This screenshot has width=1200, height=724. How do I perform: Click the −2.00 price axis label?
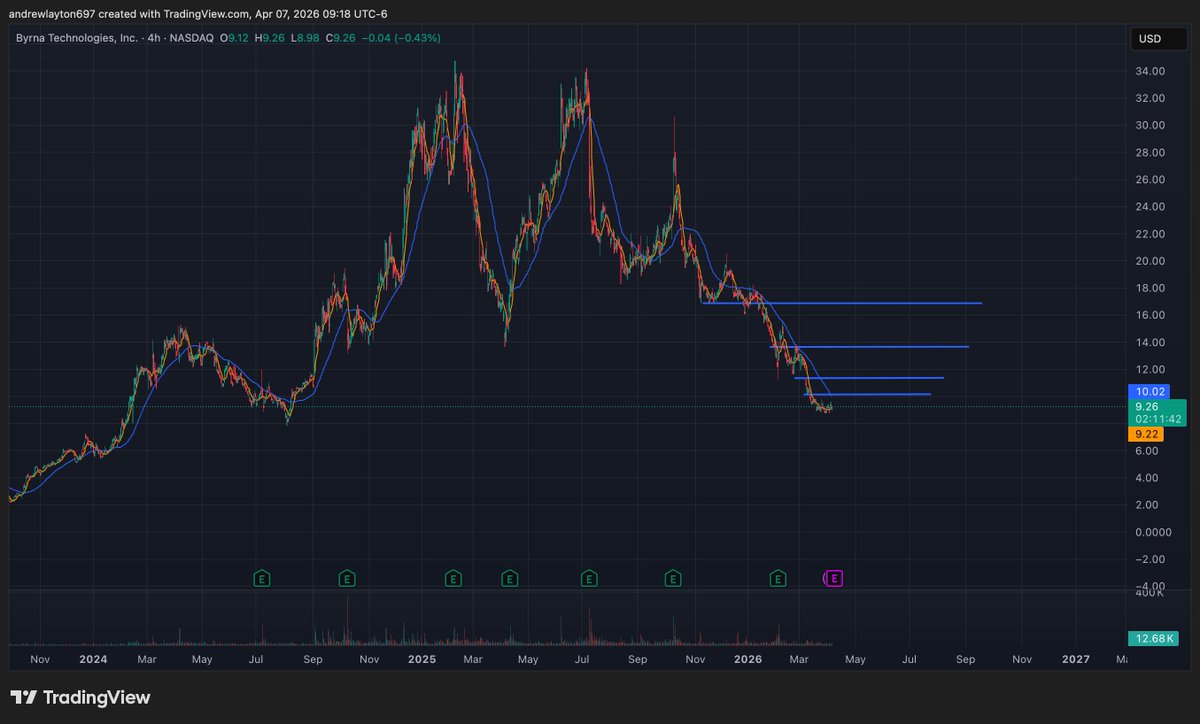tap(1148, 559)
